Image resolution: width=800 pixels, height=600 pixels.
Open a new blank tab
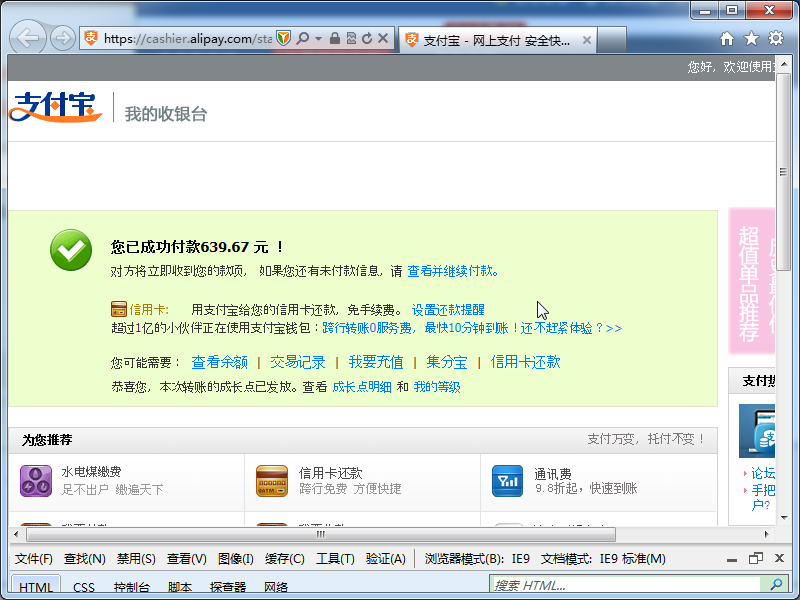point(612,40)
